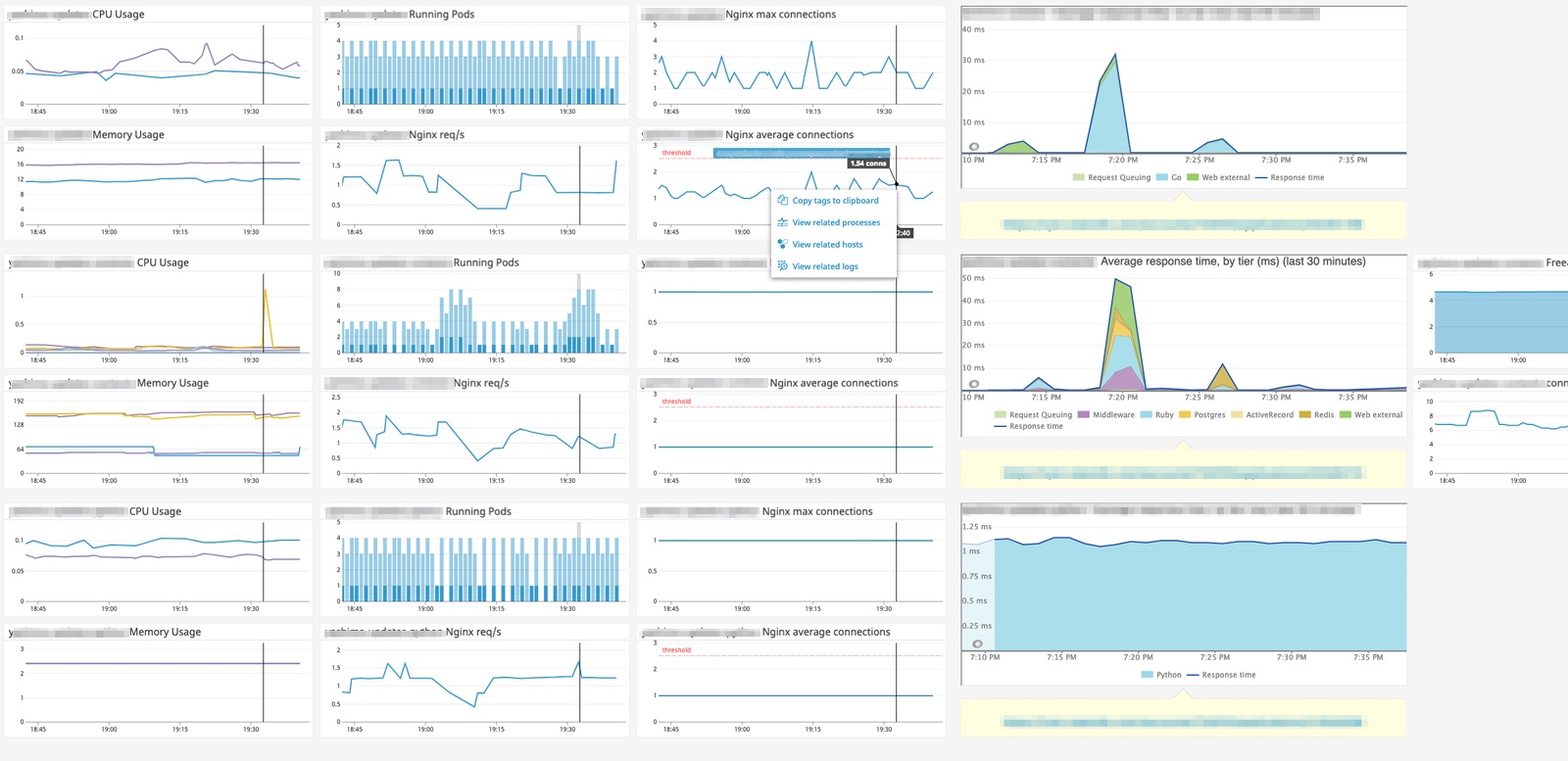1568x761 pixels.
Task: Click the magnifier icon next to View related logs
Action: (x=783, y=266)
